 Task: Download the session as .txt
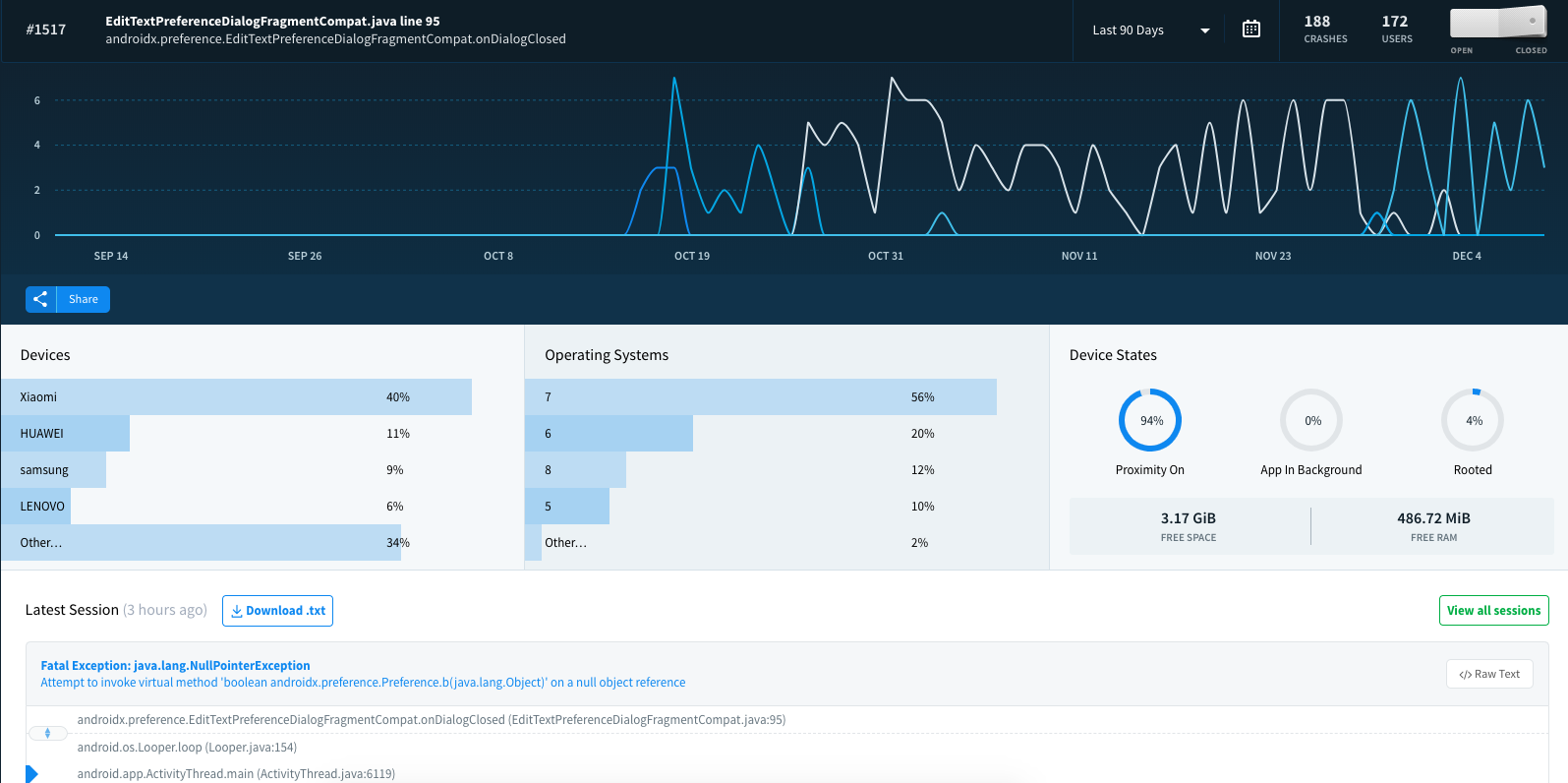tap(277, 611)
